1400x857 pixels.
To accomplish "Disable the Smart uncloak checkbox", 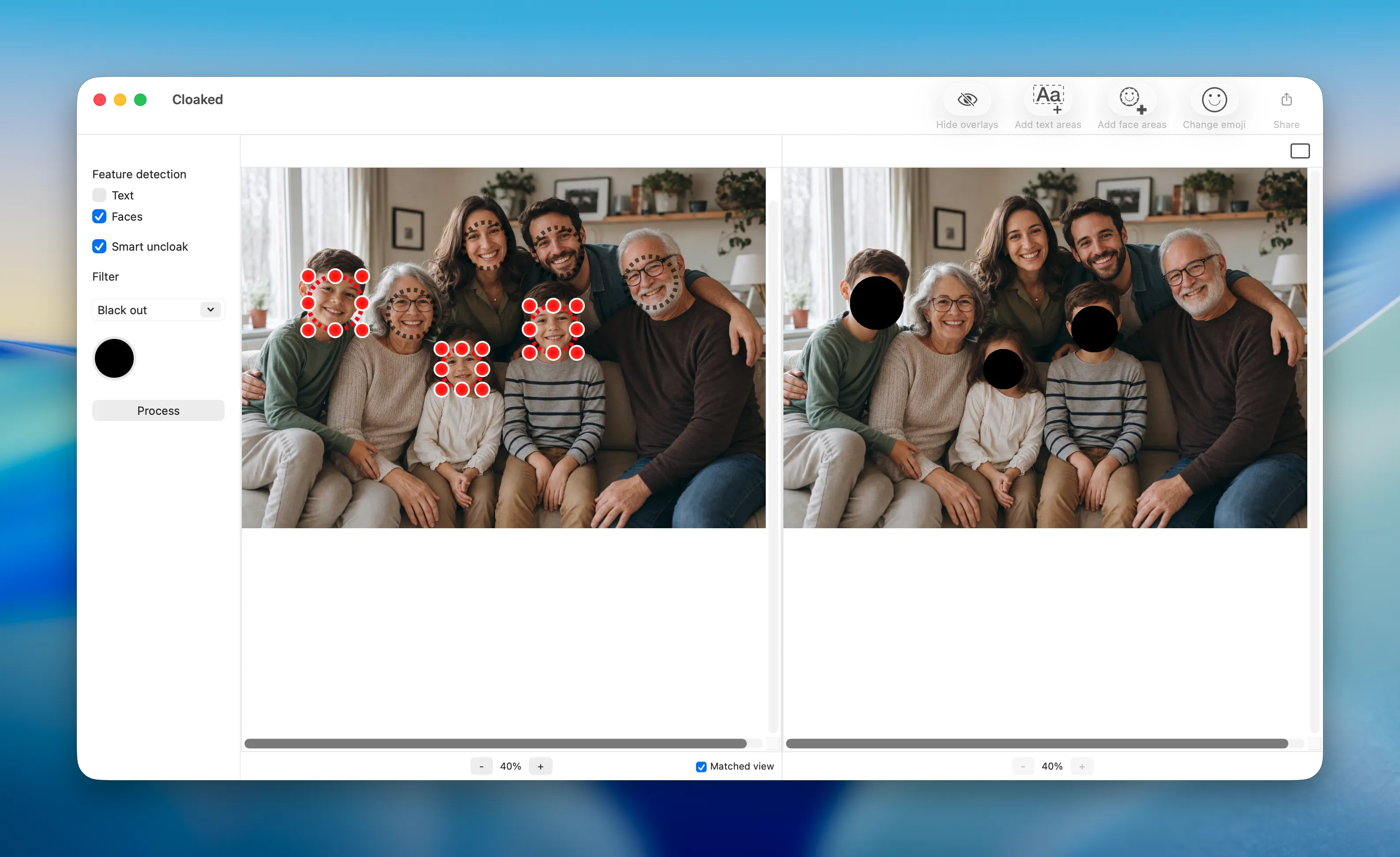I will (99, 247).
